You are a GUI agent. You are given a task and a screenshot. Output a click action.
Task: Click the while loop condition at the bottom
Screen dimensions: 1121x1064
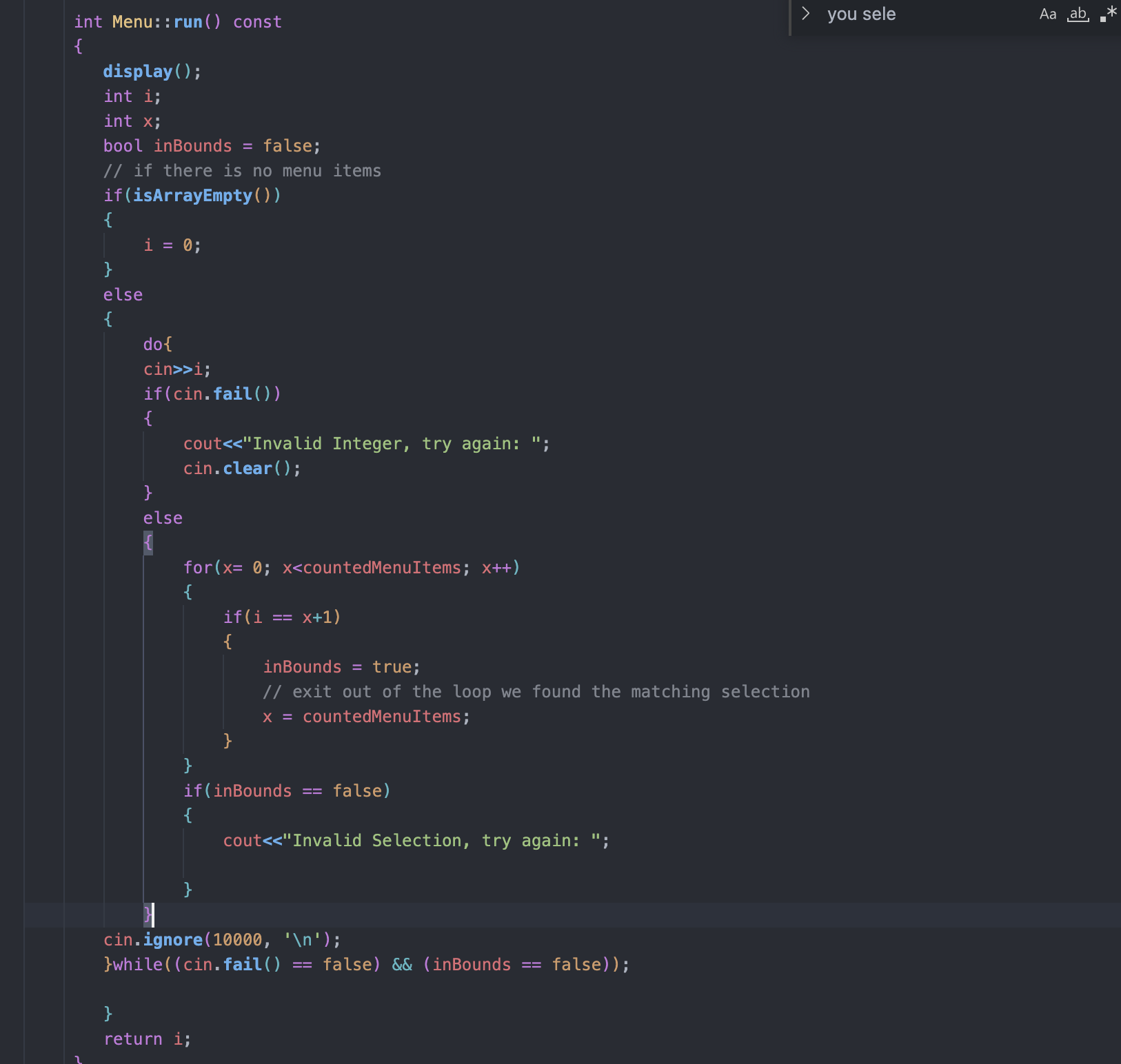(x=365, y=964)
